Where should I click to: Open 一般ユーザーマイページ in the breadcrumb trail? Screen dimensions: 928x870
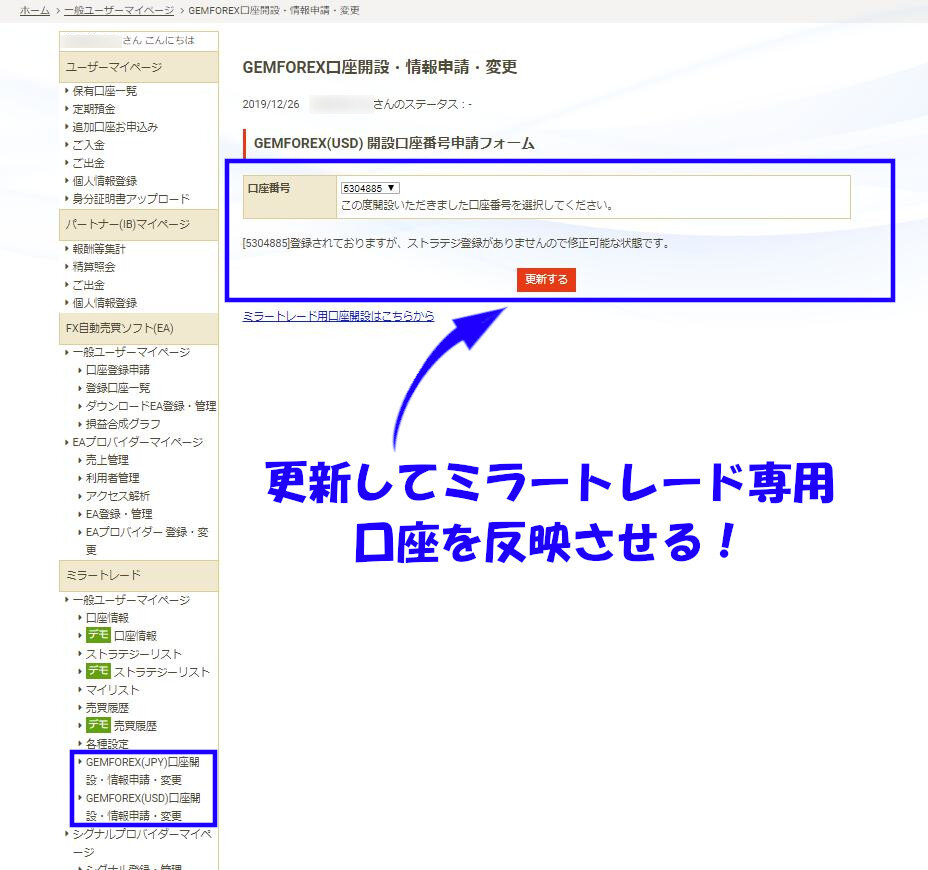pyautogui.click(x=119, y=11)
